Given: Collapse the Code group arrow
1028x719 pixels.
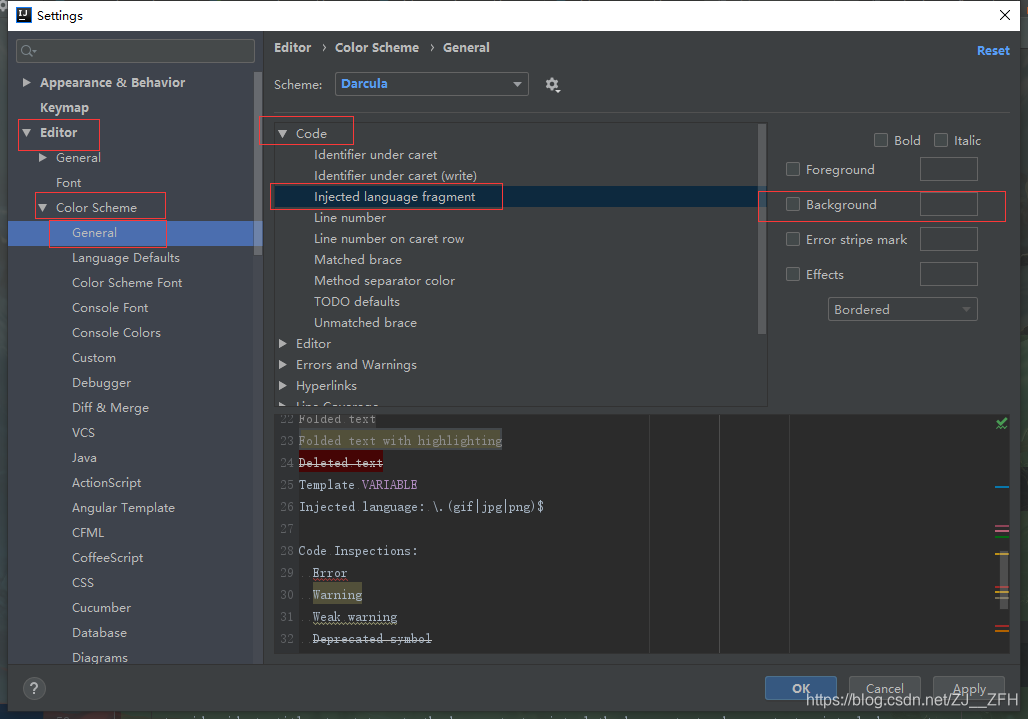Looking at the screenshot, I should pos(283,134).
